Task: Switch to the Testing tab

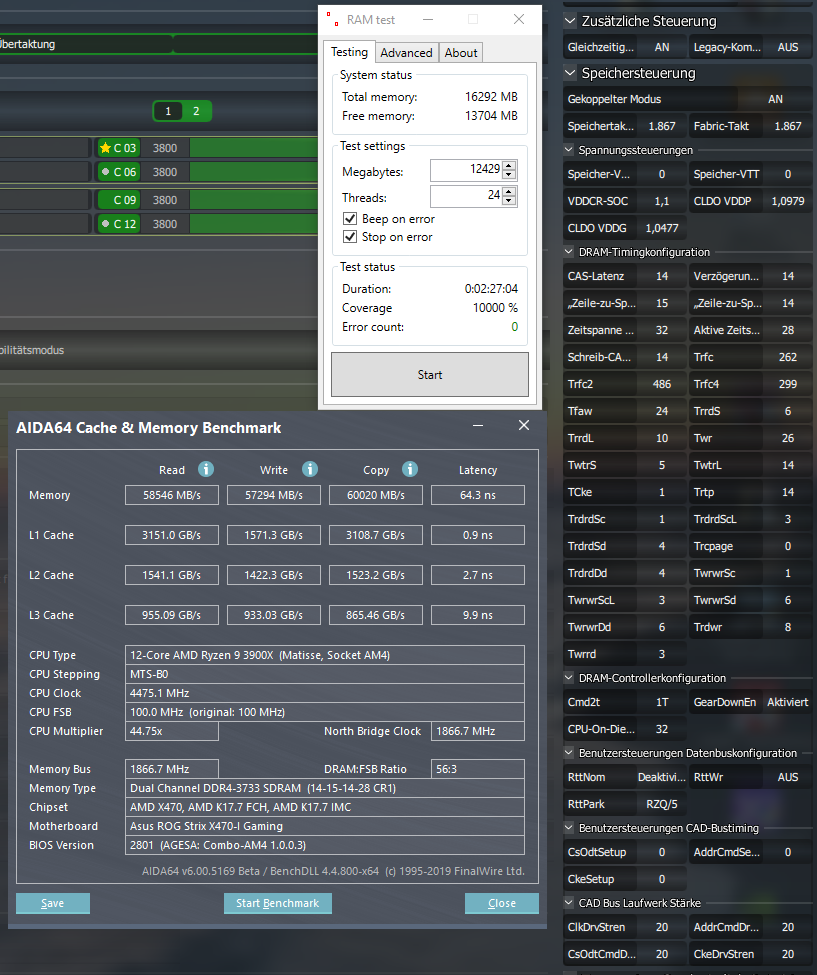Action: 349,52
